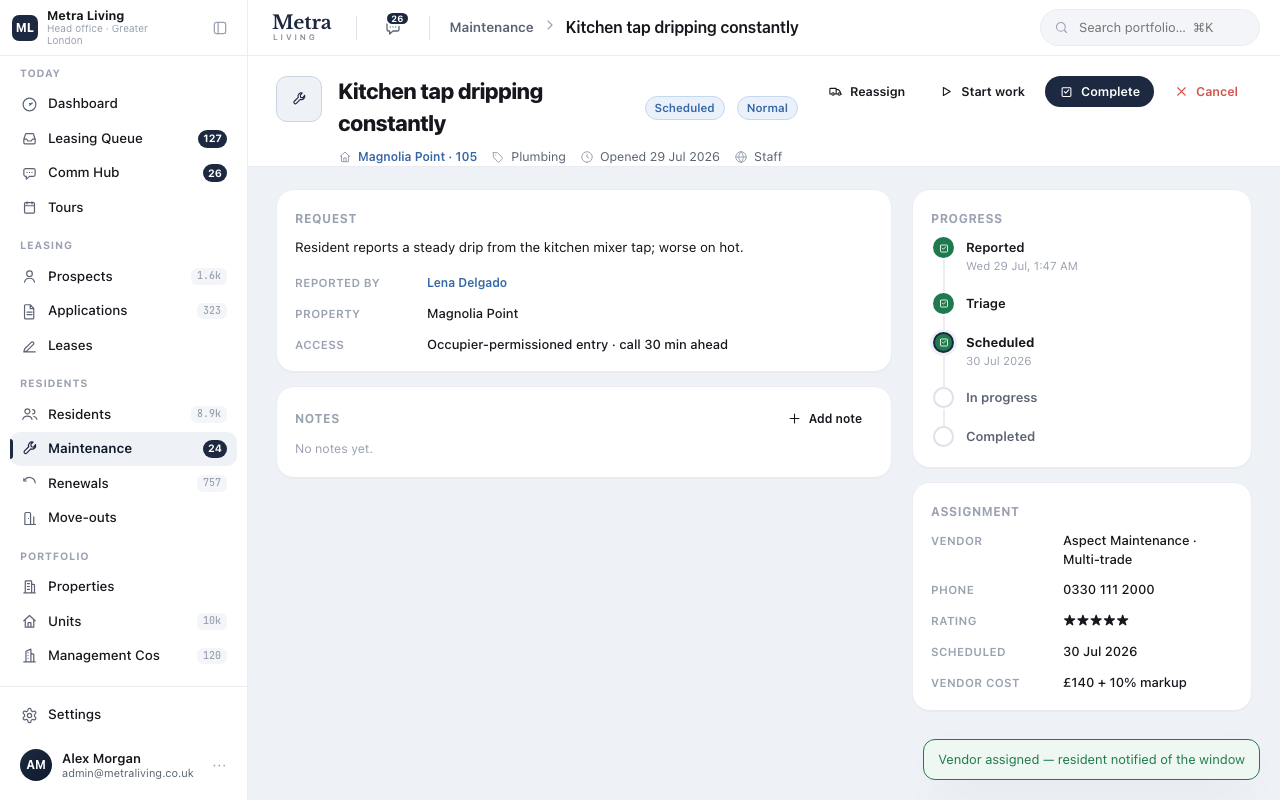Open Move-outs in the sidebar

[124, 518]
